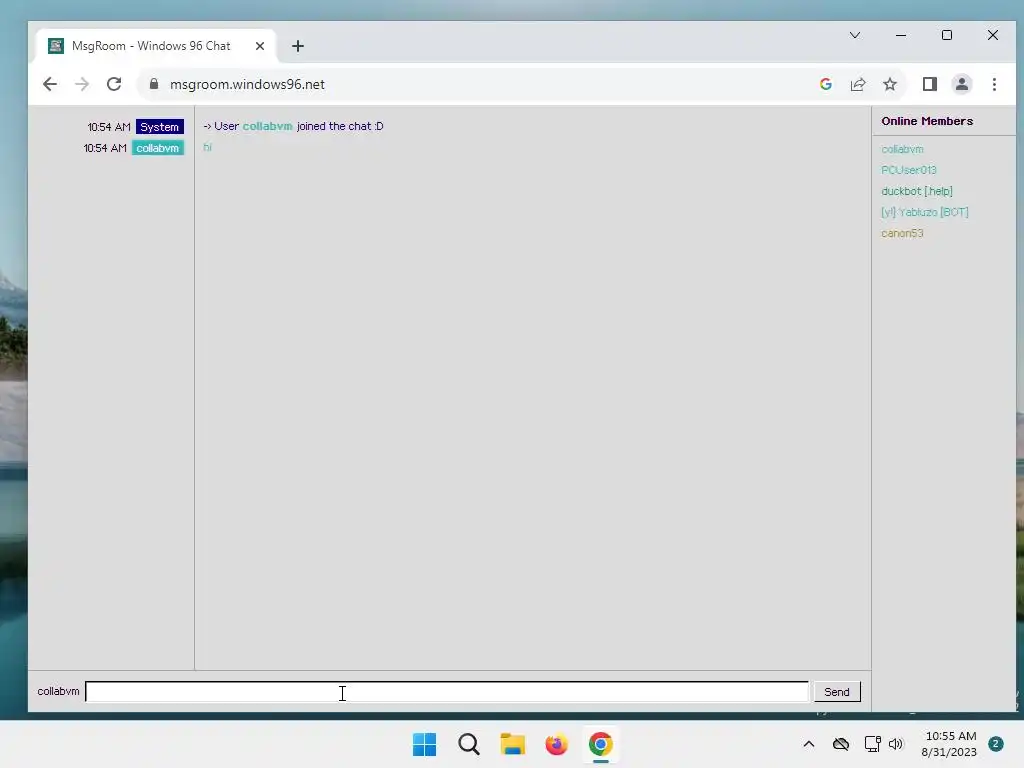Reload the MsgRoom page
1024x768 pixels.
coord(114,84)
